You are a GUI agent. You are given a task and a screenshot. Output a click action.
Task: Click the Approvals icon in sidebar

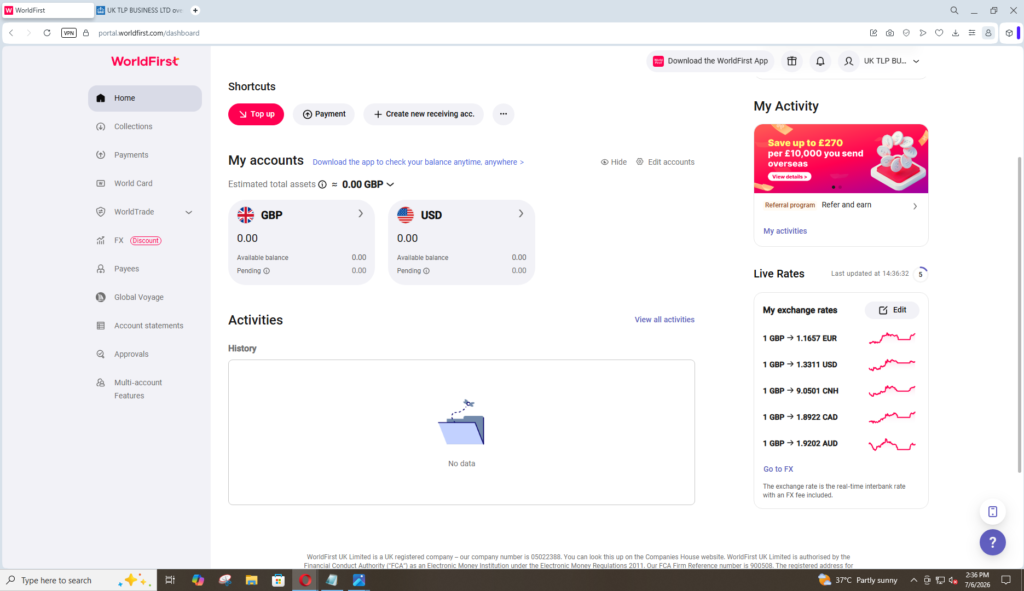click(101, 354)
